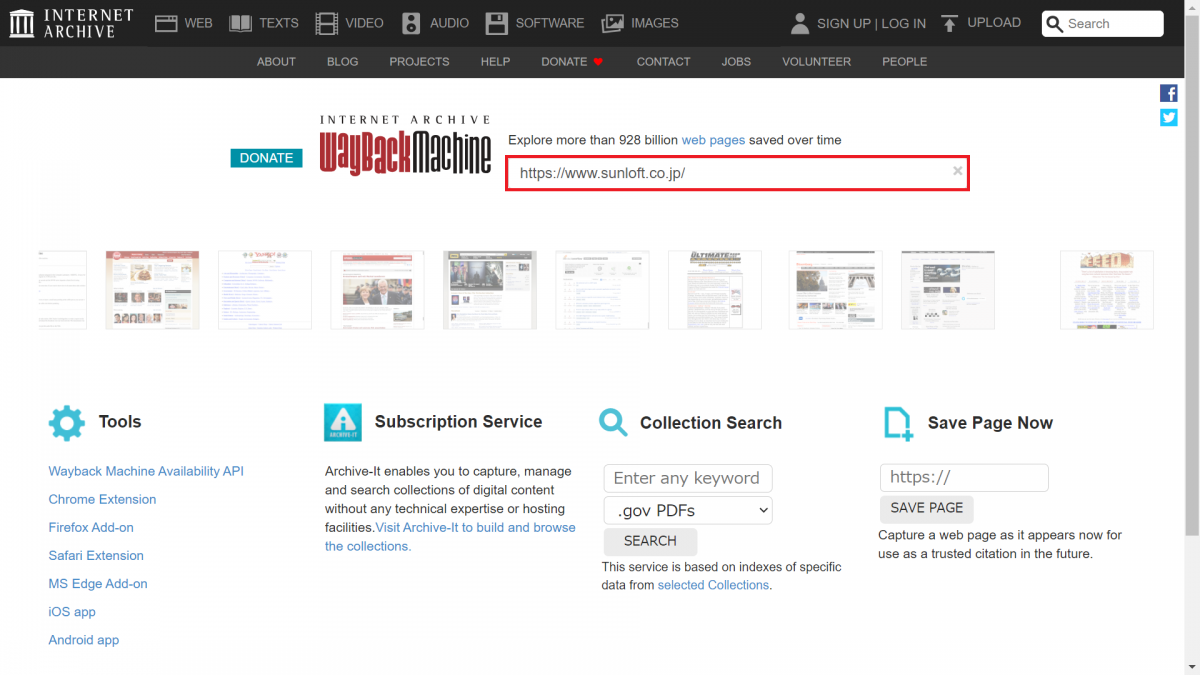The height and width of the screenshot is (675, 1200).
Task: Open the Jobs menu item
Action: 736,62
